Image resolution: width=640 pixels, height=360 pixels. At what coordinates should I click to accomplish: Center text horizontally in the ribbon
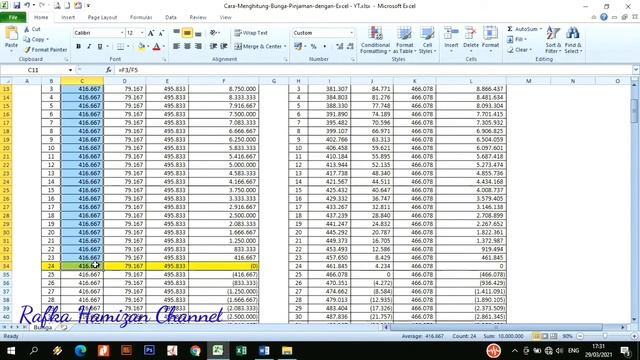187,47
